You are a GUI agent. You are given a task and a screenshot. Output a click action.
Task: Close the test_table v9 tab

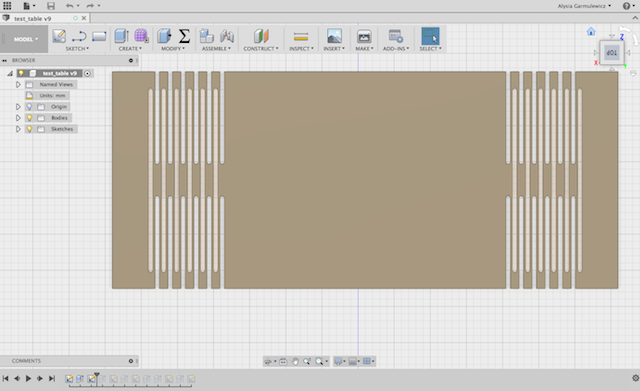click(84, 18)
